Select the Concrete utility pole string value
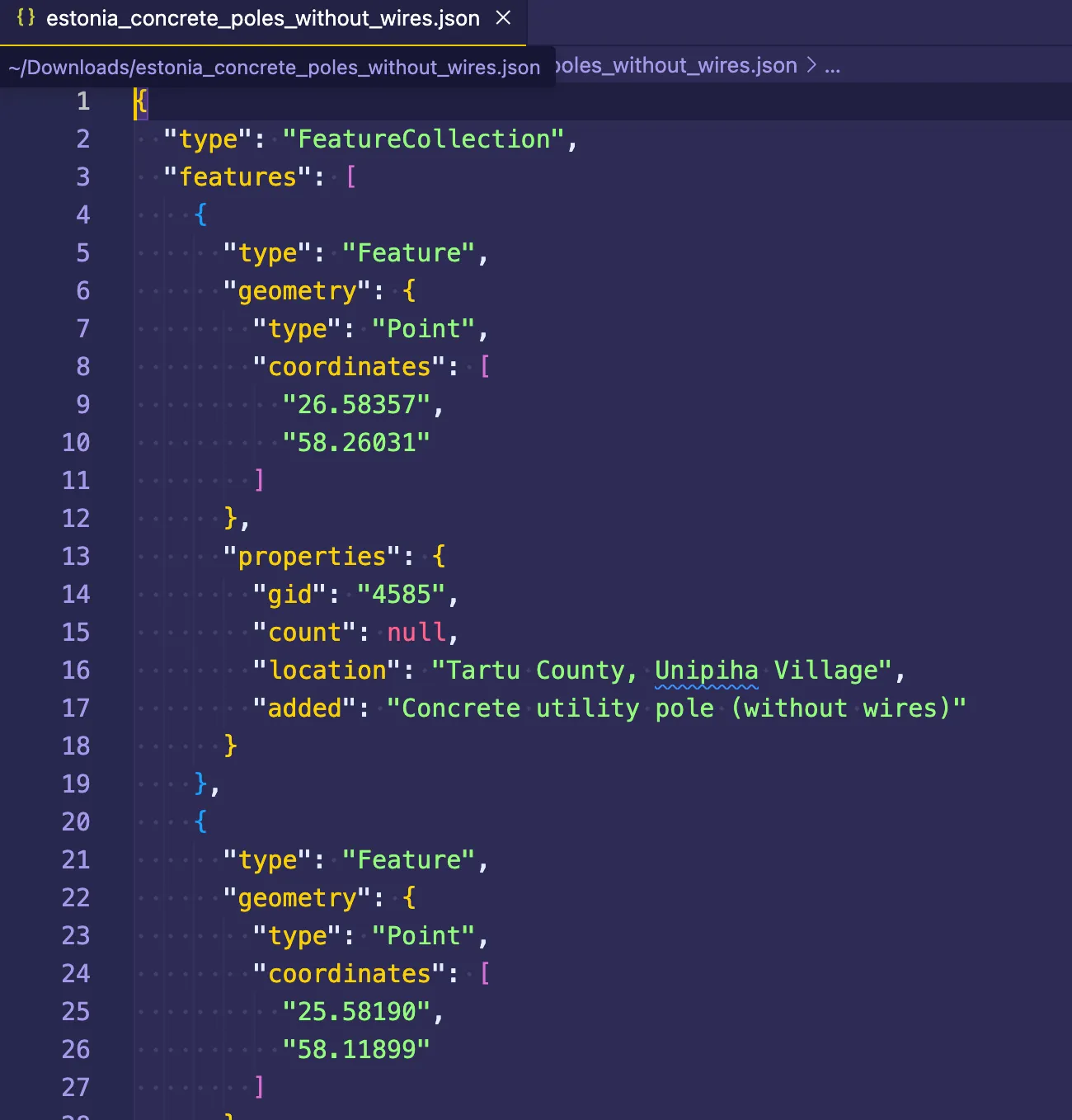 coord(676,708)
